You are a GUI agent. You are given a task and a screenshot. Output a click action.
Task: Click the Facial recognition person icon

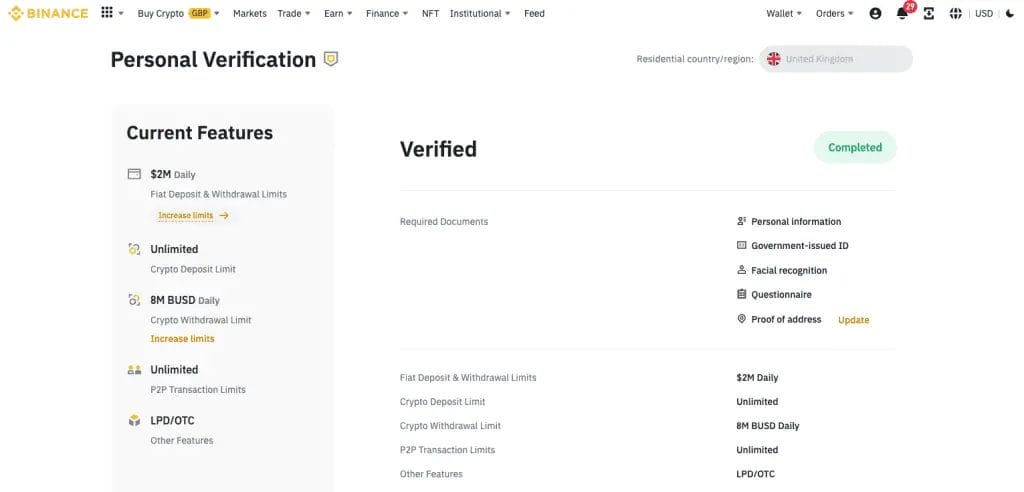[x=741, y=270]
